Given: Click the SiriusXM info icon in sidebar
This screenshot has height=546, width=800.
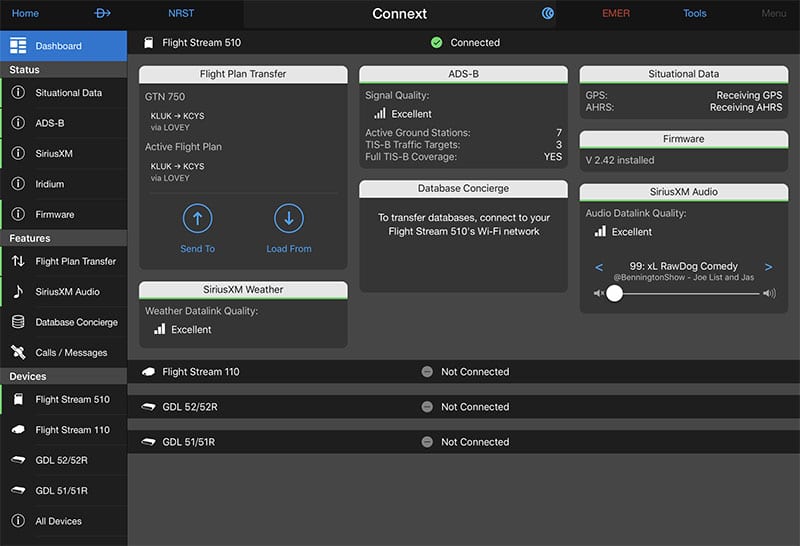Looking at the screenshot, I should tap(18, 153).
